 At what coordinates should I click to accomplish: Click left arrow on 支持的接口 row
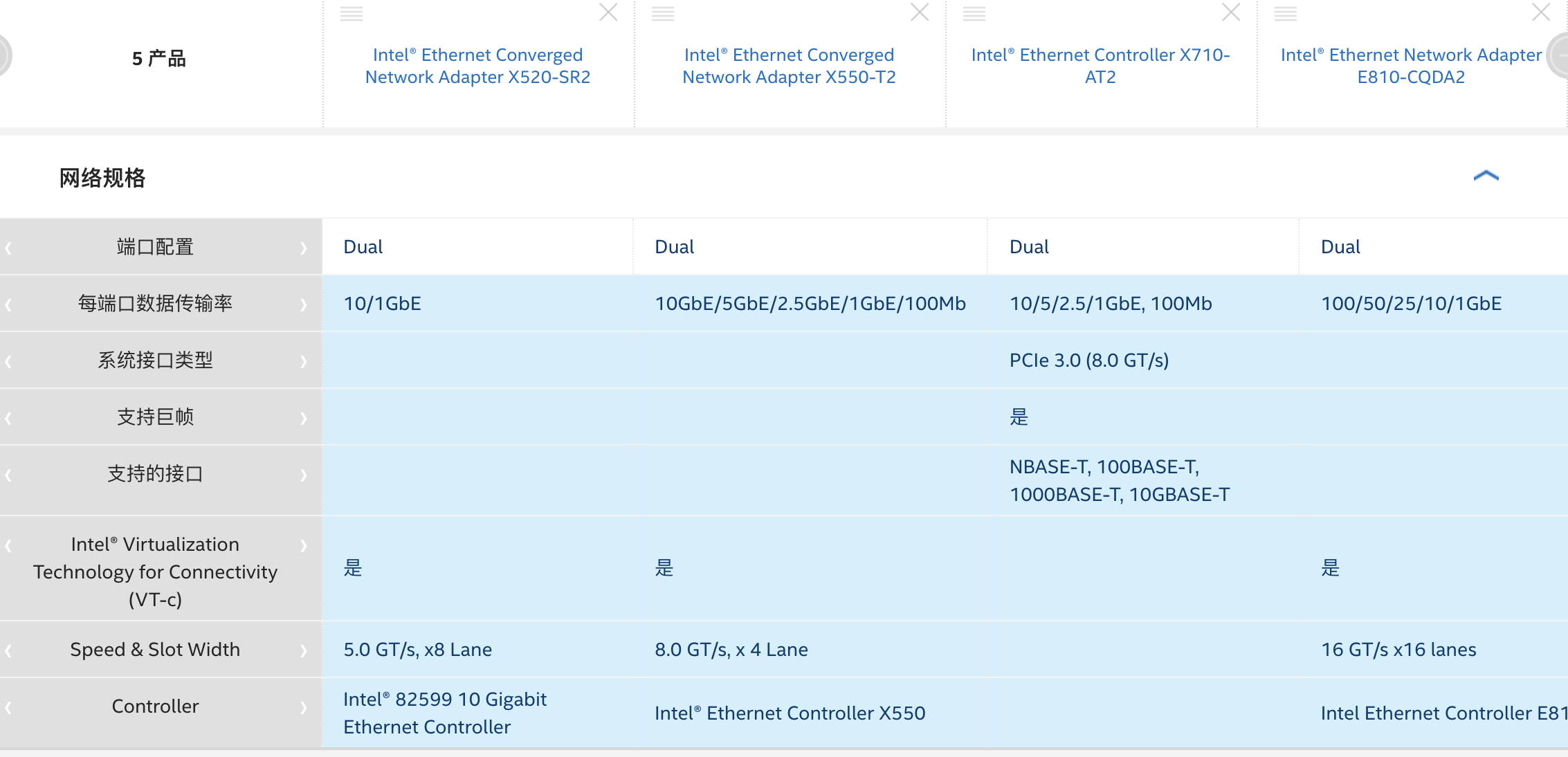pos(8,475)
